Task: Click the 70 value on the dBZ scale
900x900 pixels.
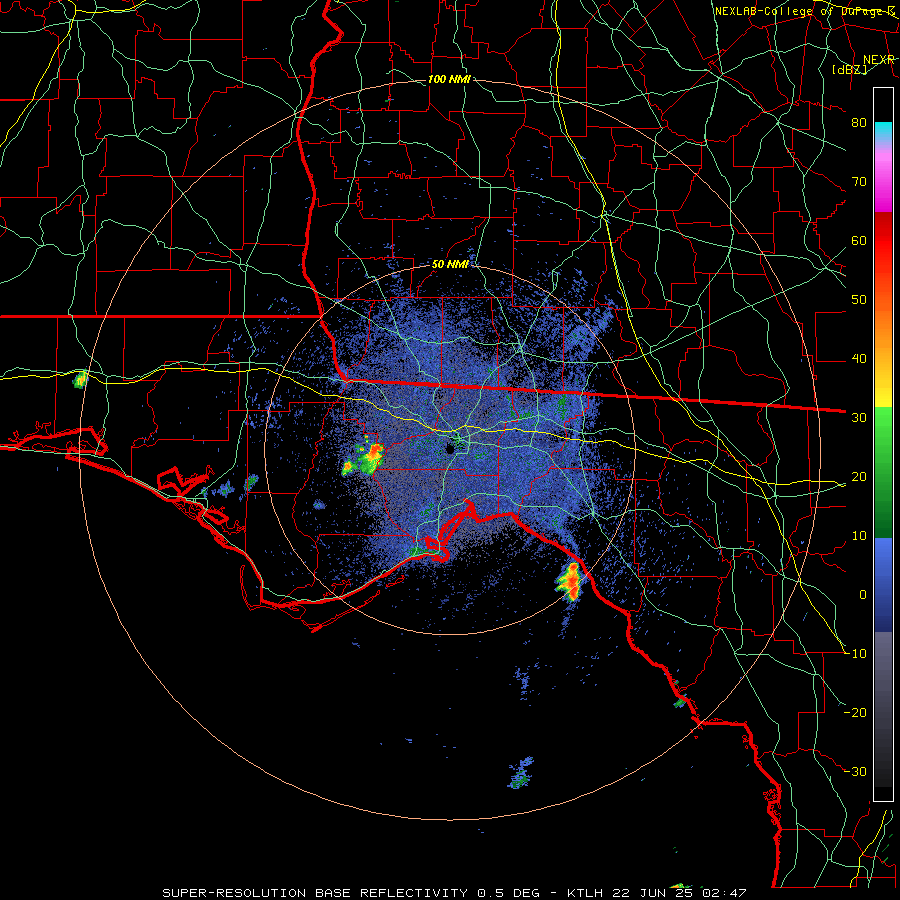Action: (859, 181)
